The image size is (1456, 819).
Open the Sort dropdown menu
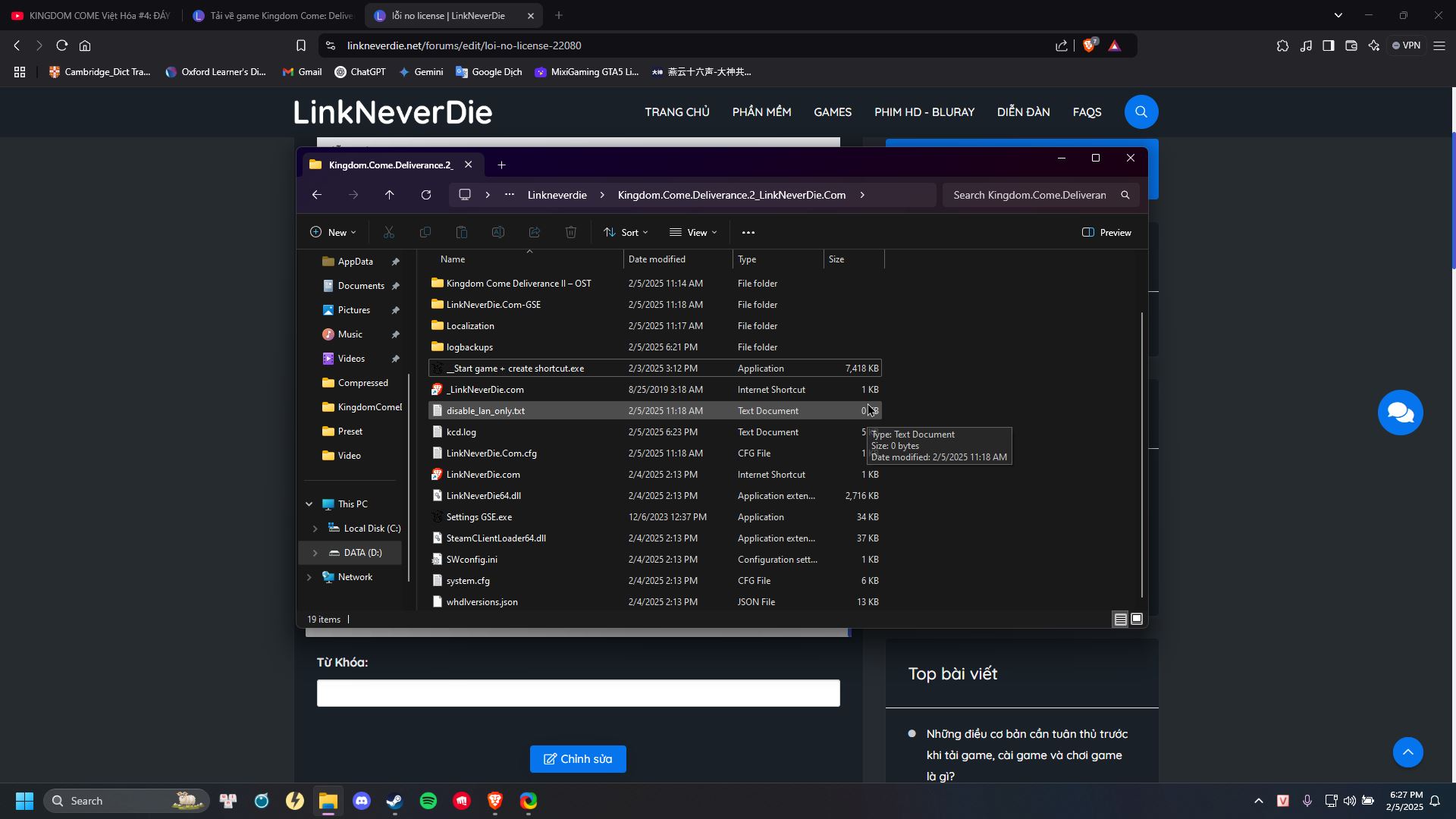coord(626,233)
